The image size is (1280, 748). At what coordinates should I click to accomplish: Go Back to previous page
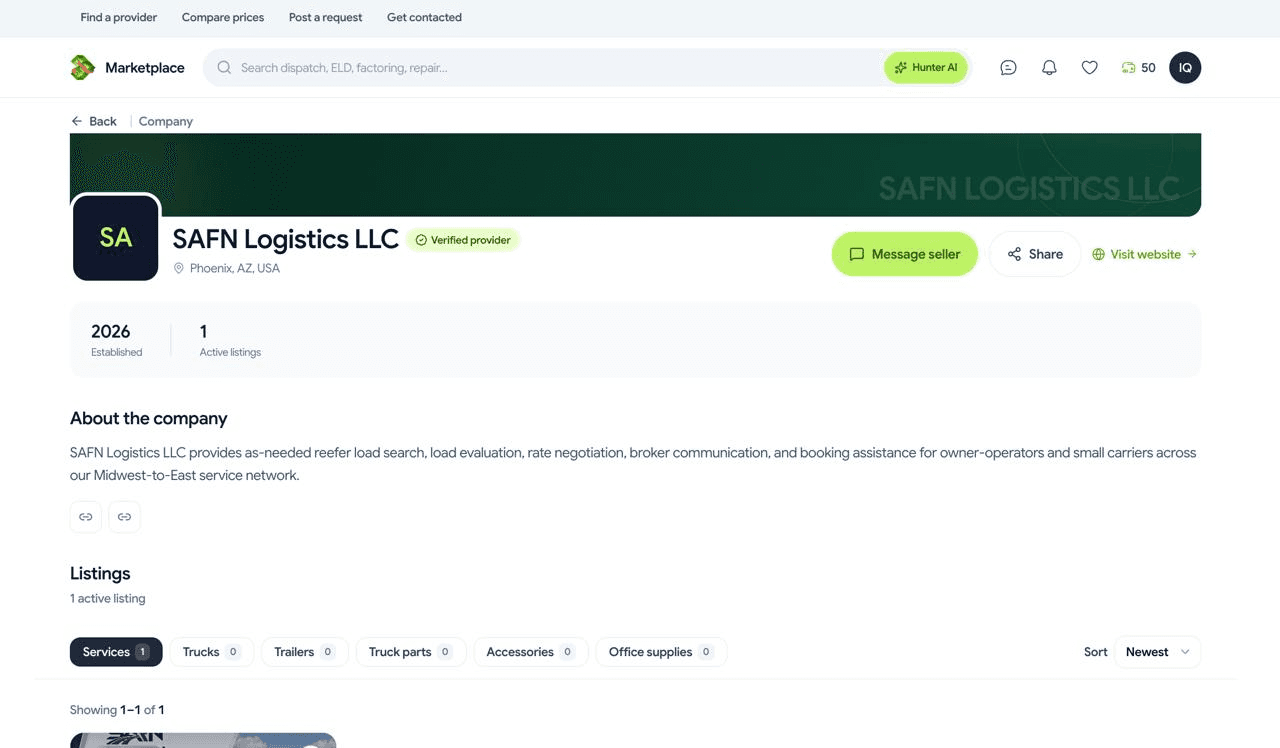pyautogui.click(x=94, y=121)
